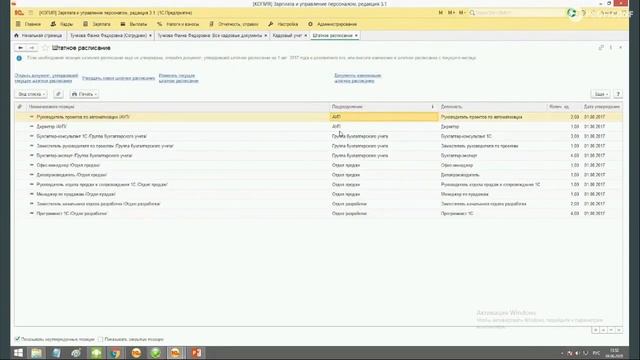Open the 1C main menu hamburger icon
Screen dimensions: 640x360
point(30,13)
